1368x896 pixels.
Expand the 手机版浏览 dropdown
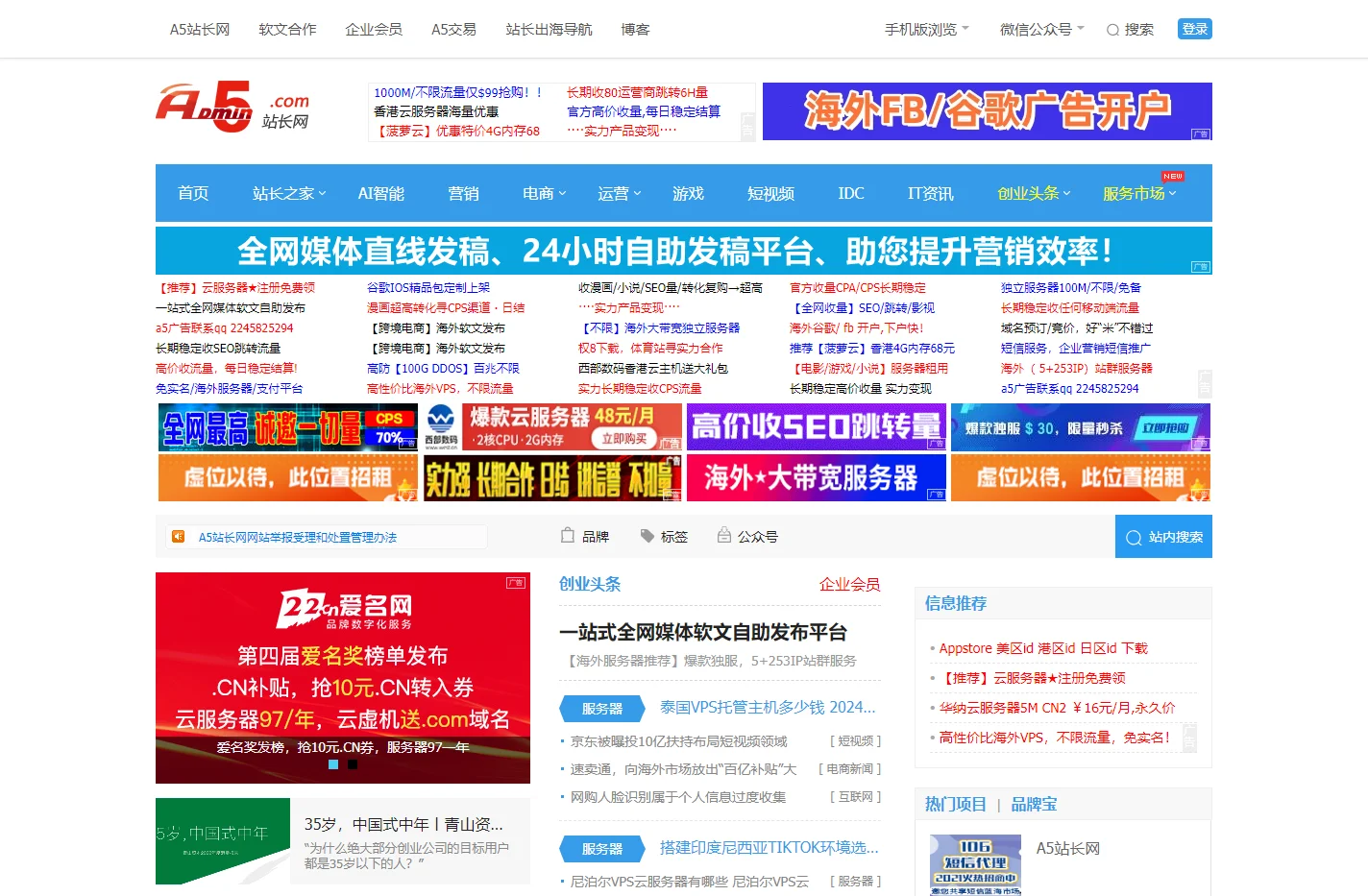(x=927, y=30)
